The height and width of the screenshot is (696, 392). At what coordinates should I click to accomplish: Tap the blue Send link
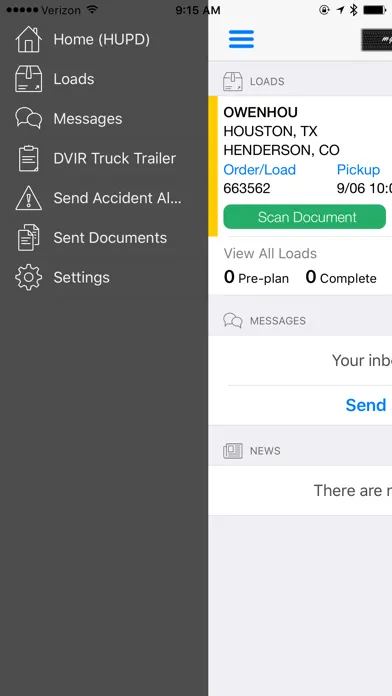366,405
